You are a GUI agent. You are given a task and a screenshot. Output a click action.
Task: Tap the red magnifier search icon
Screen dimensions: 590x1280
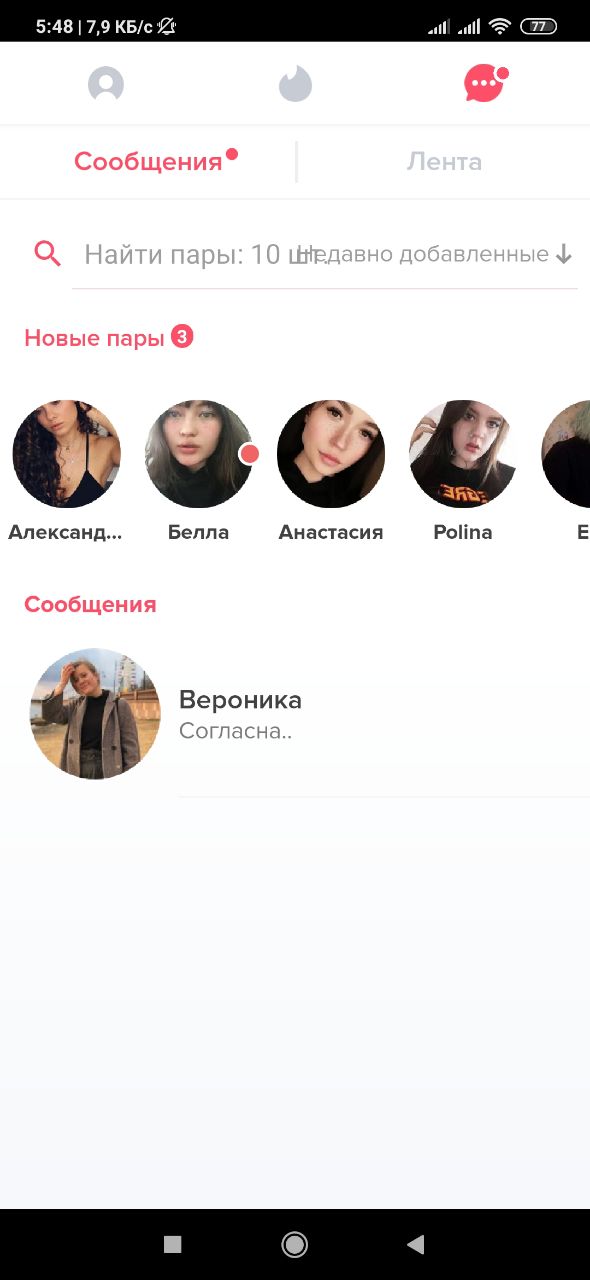coord(48,254)
